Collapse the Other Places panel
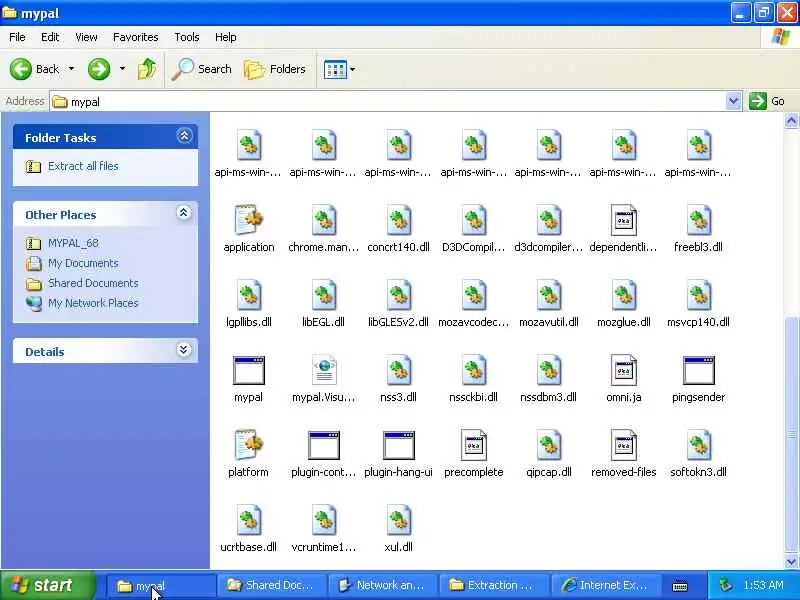This screenshot has height=600, width=800. [x=184, y=213]
